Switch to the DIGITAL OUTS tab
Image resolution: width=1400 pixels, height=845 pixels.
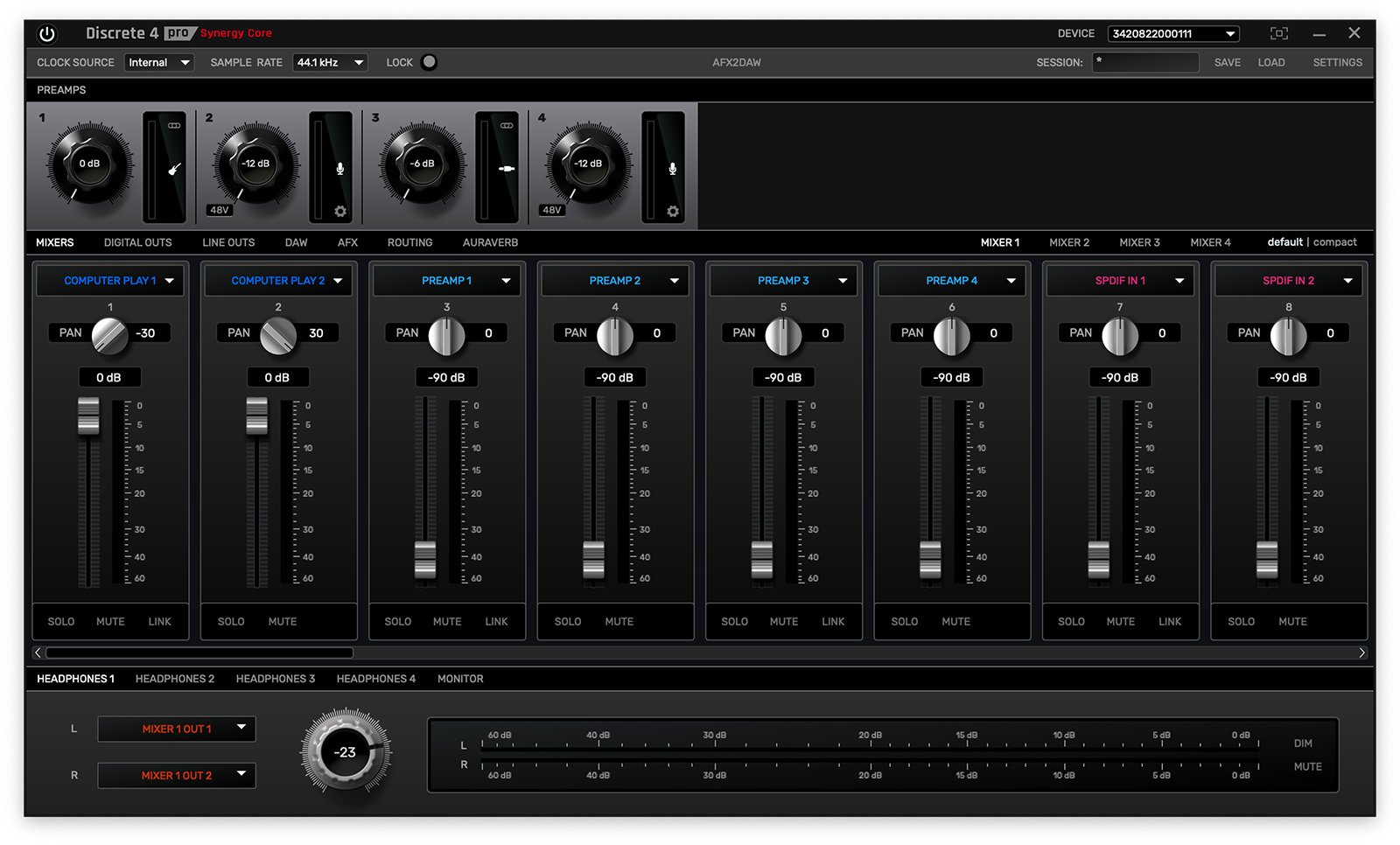[138, 242]
